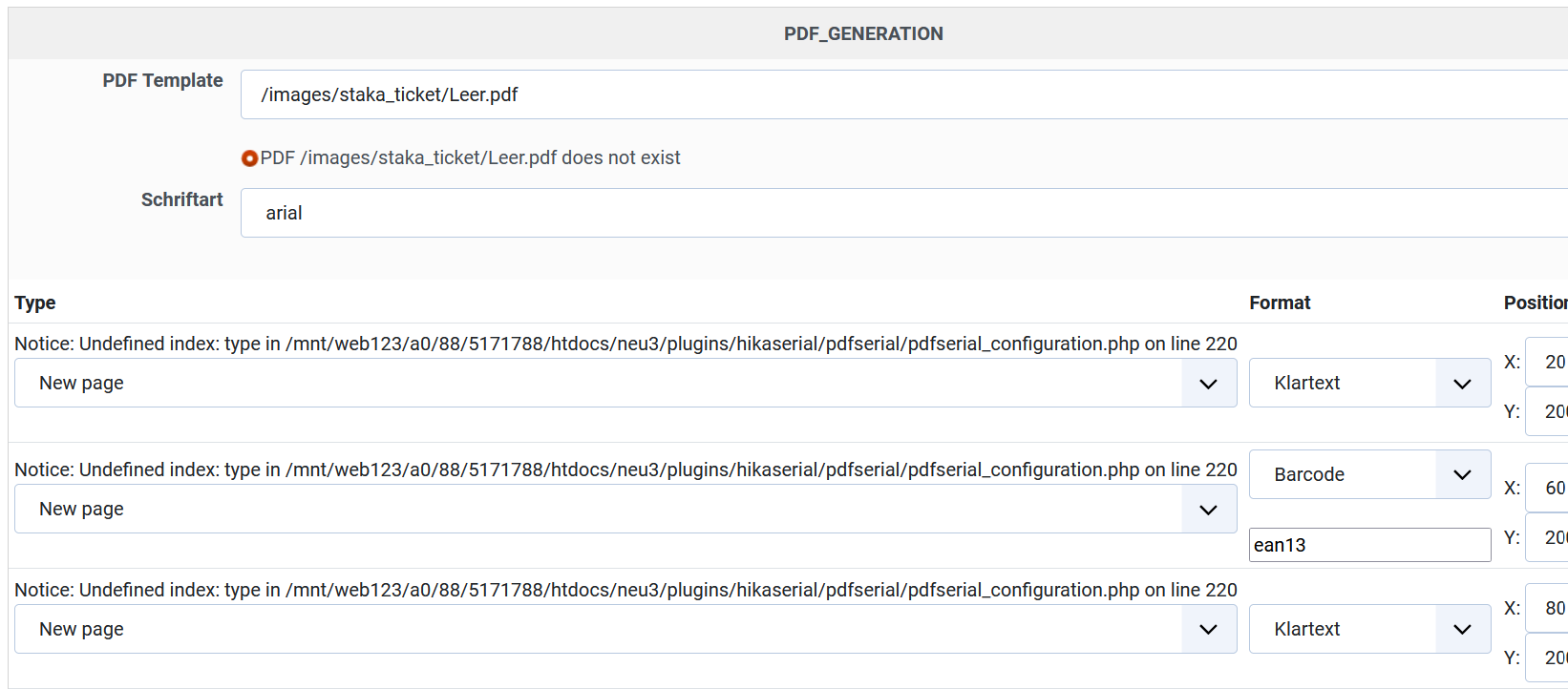
Task: Click the X position field showing 60
Action: (x=1549, y=488)
